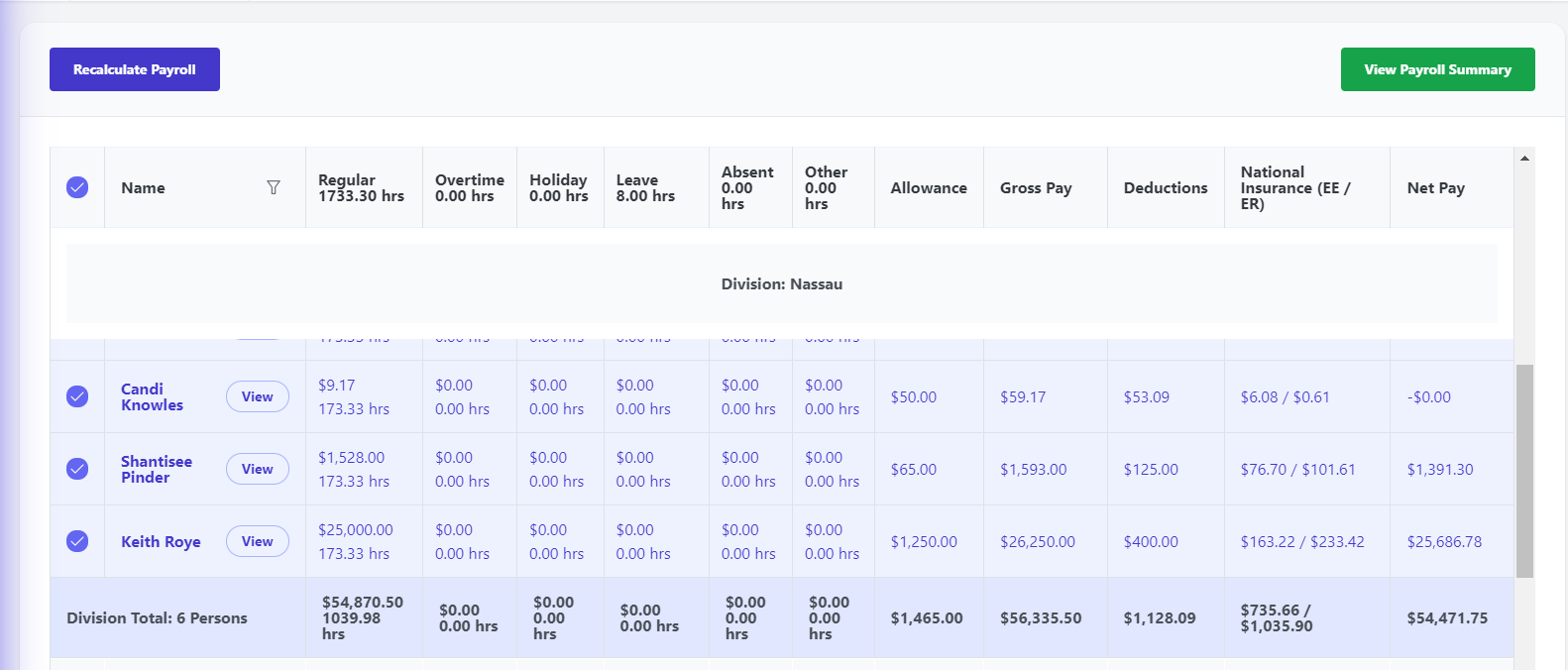Select division total allowance $1,465.00
The height and width of the screenshot is (670, 1568).
(927, 617)
